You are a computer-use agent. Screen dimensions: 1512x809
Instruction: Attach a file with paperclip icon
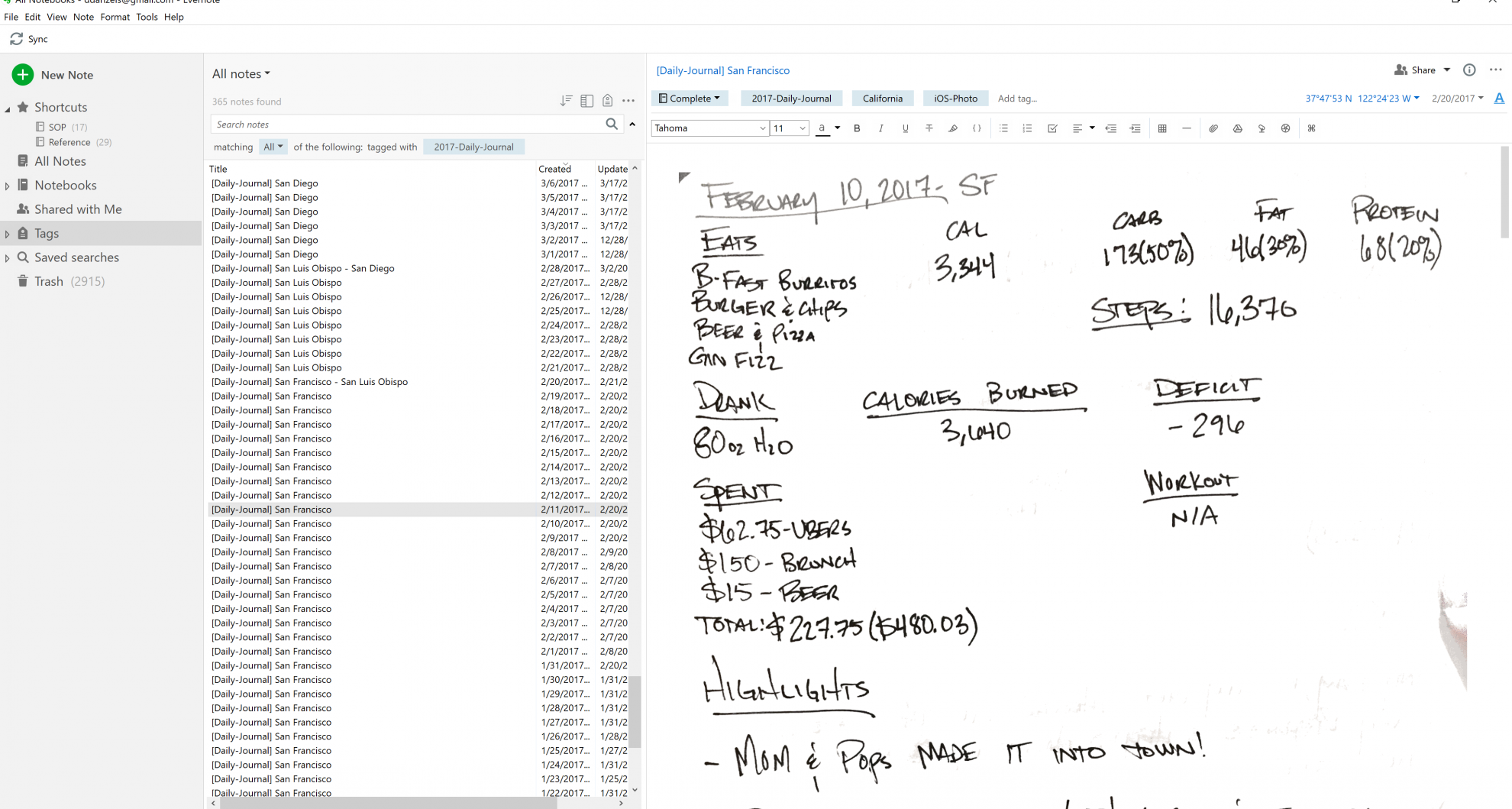[x=1213, y=128]
